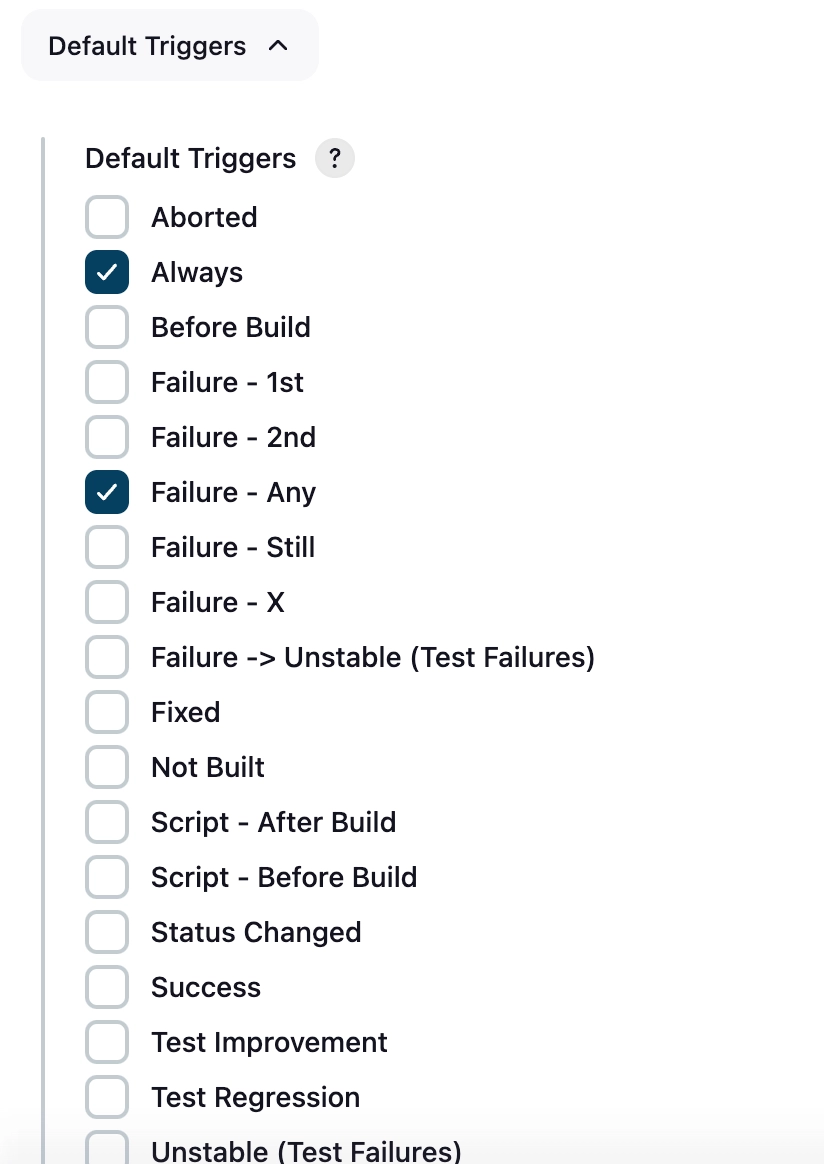Image resolution: width=824 pixels, height=1164 pixels.
Task: Disable the Failure - Any trigger
Action: (x=107, y=492)
